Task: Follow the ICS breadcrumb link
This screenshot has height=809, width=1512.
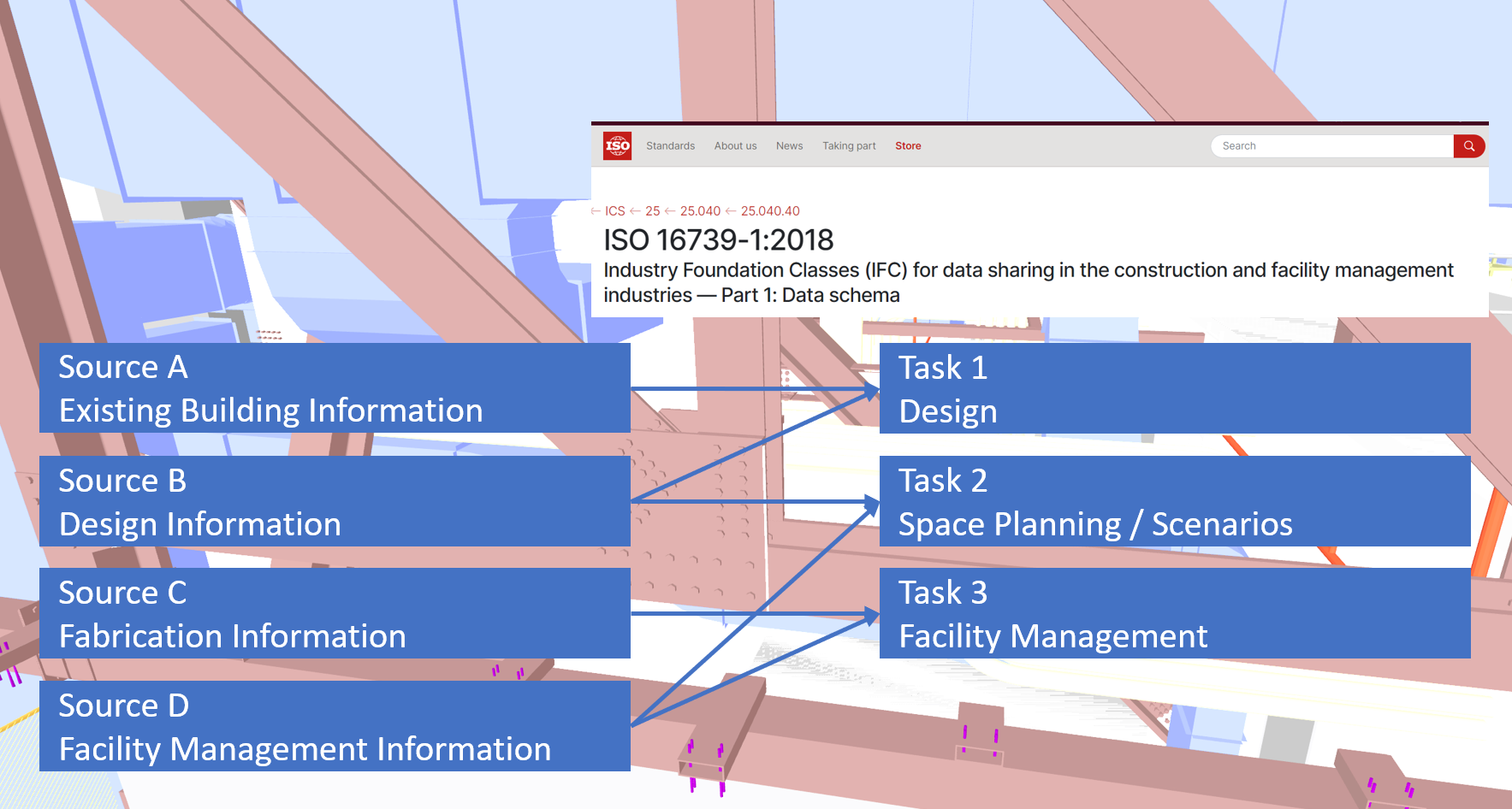Action: [615, 211]
